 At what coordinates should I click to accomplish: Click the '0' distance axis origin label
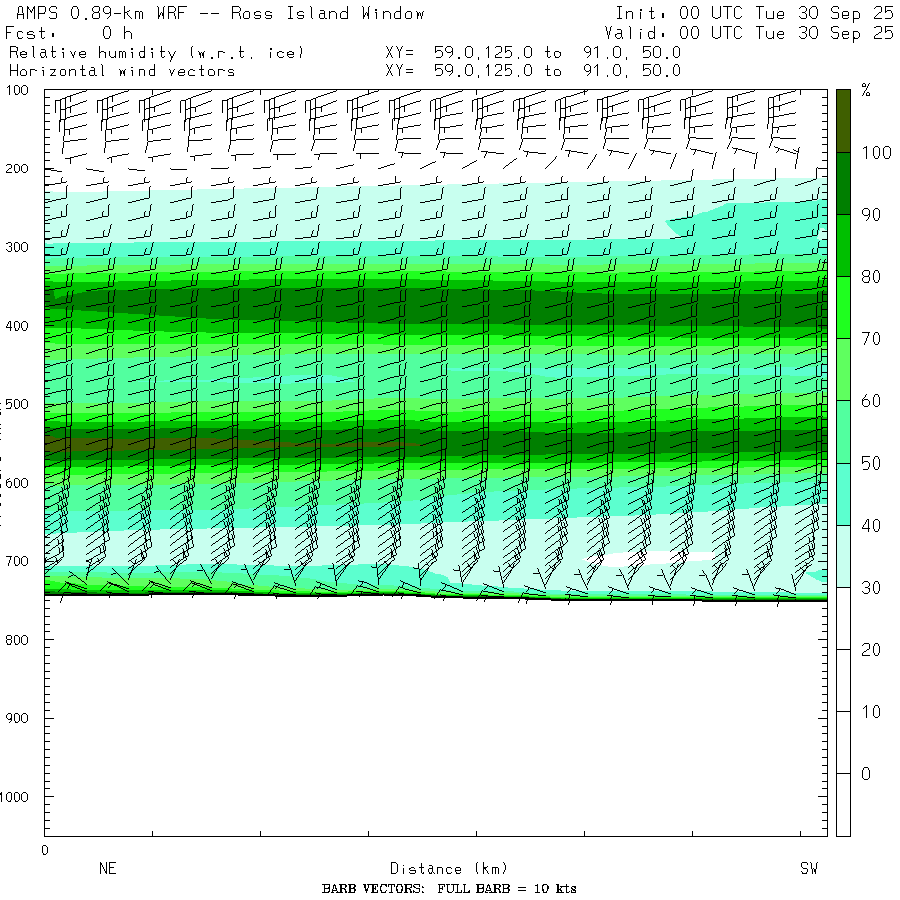[45, 850]
